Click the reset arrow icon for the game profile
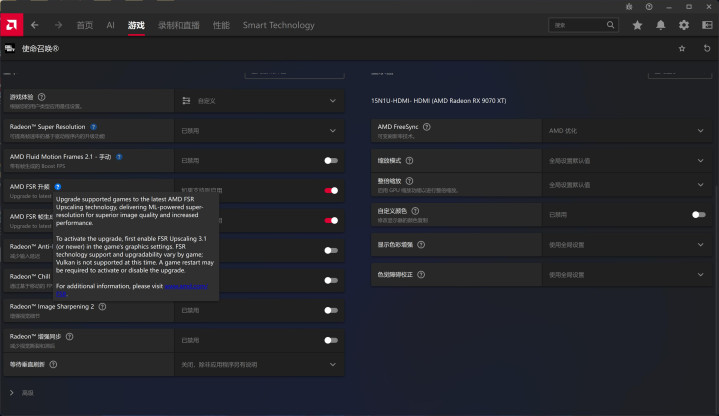Screen dimensions: 719x416 [x=706, y=47]
